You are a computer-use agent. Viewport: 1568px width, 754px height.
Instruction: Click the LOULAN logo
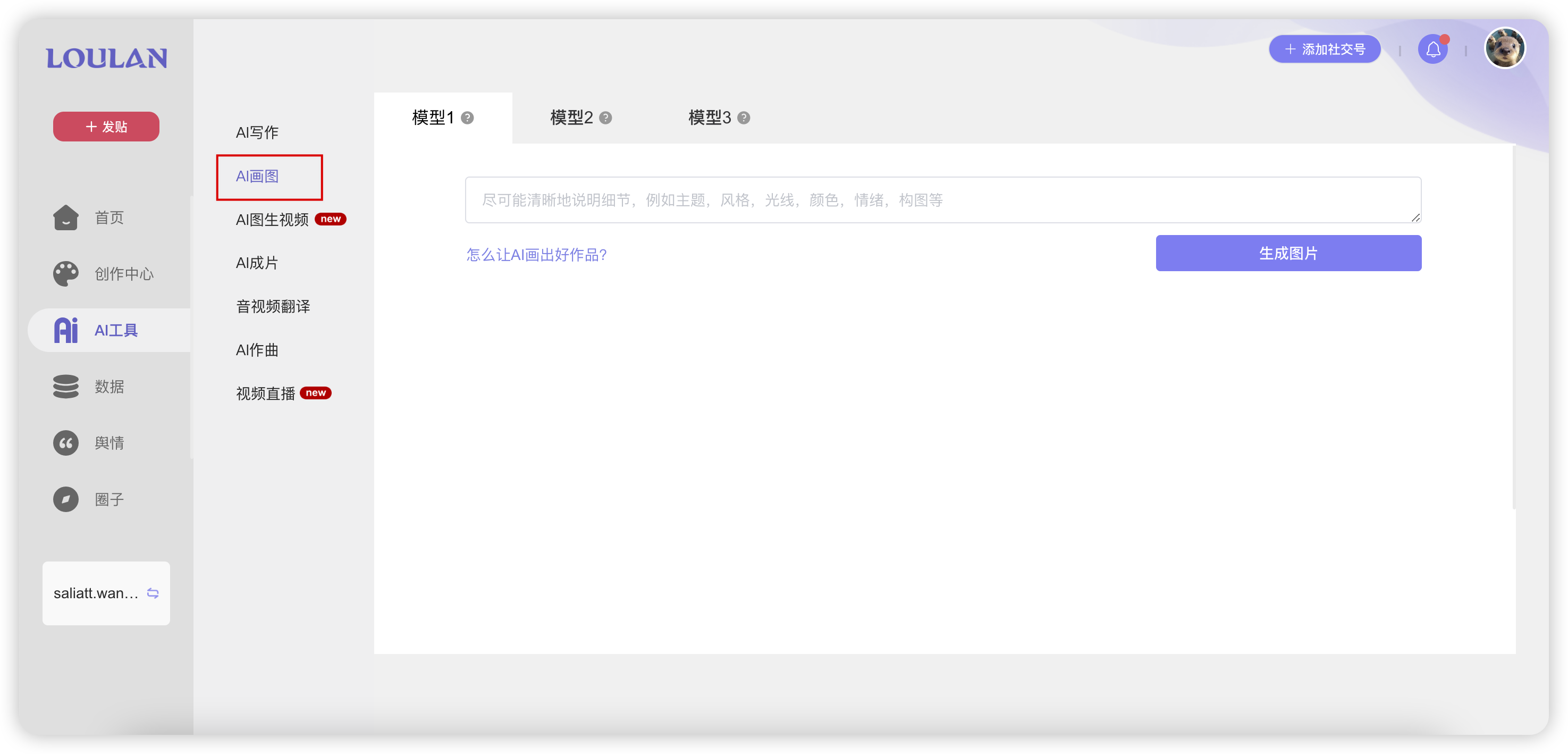[x=106, y=58]
